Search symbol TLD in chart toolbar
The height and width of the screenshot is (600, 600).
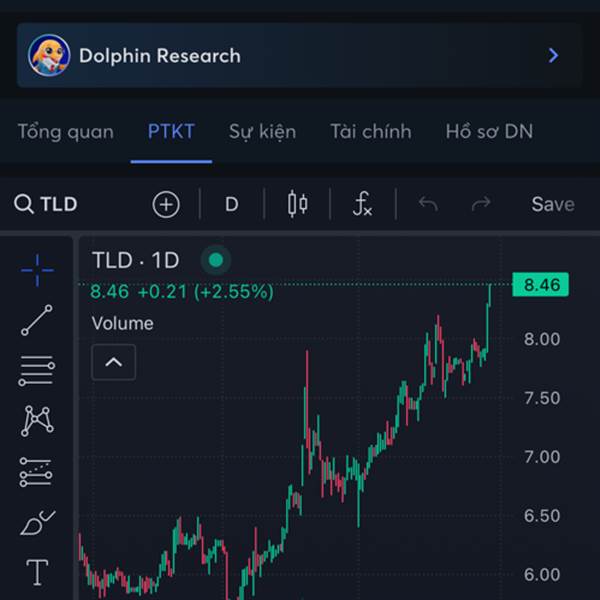point(46,204)
